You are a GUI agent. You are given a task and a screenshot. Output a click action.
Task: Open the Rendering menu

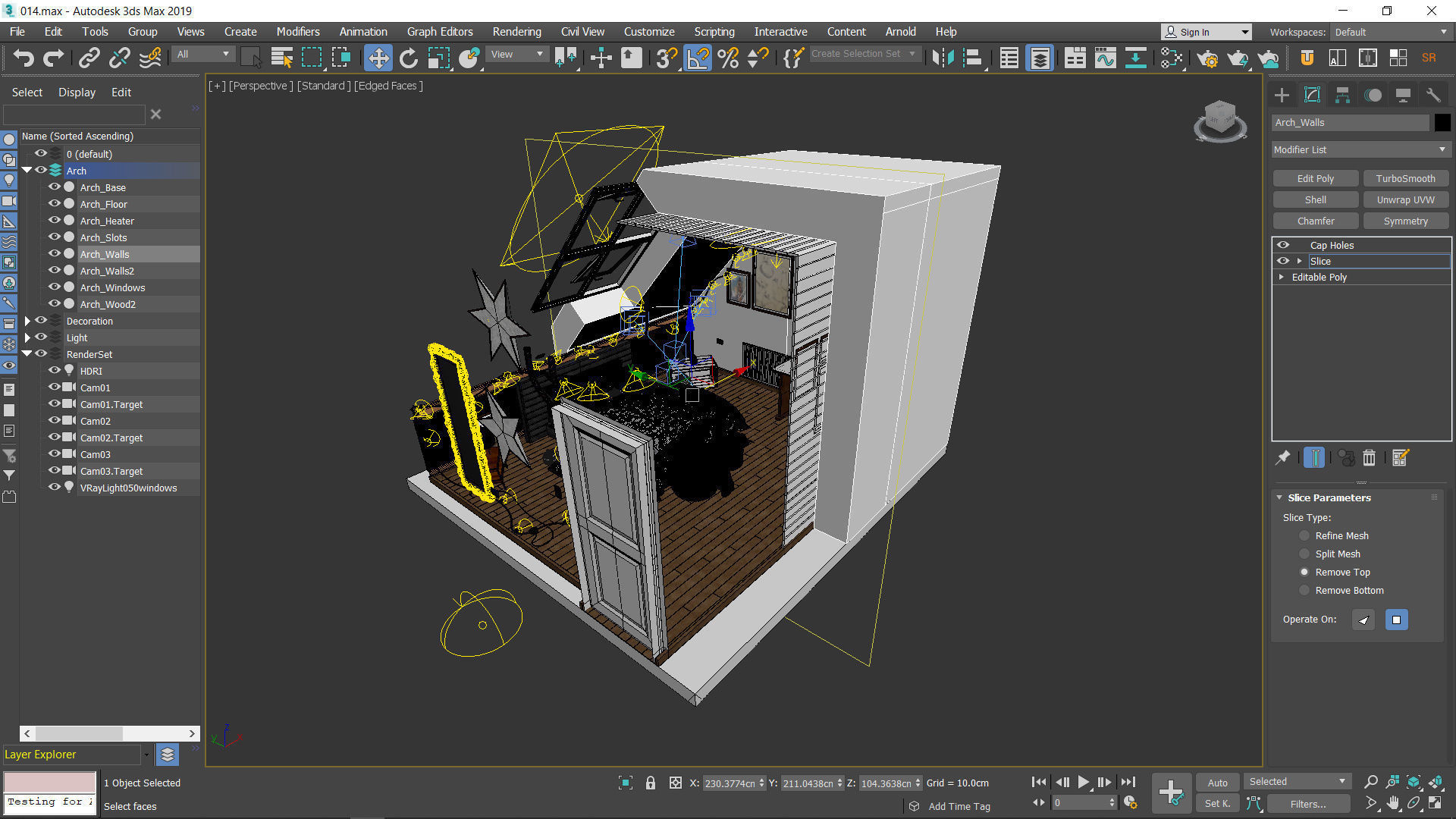coord(516,32)
